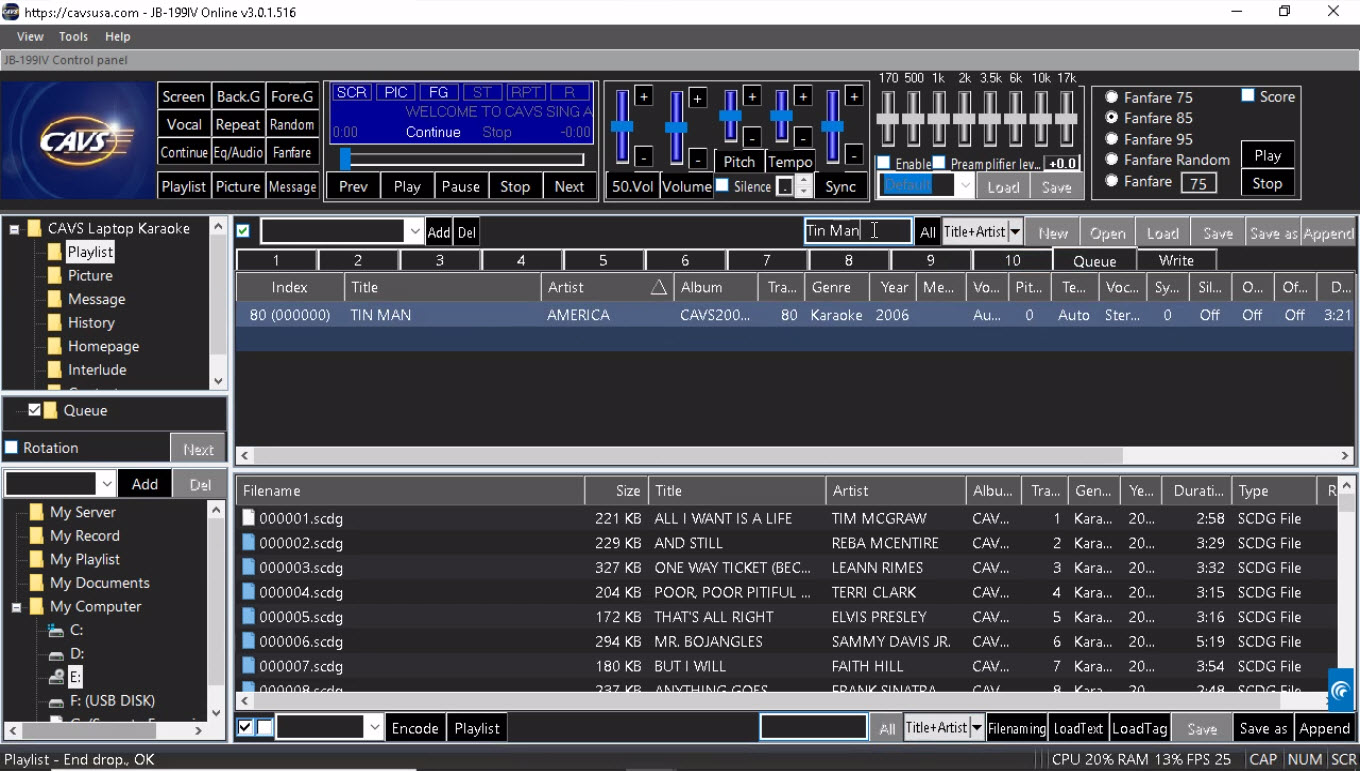Click the Encode button
Viewport: 1360px width, 771px height.
tap(415, 728)
